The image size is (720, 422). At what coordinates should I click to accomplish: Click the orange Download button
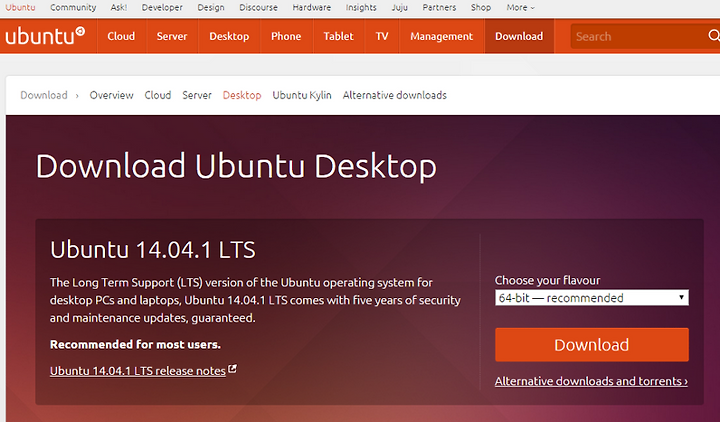[x=591, y=344]
